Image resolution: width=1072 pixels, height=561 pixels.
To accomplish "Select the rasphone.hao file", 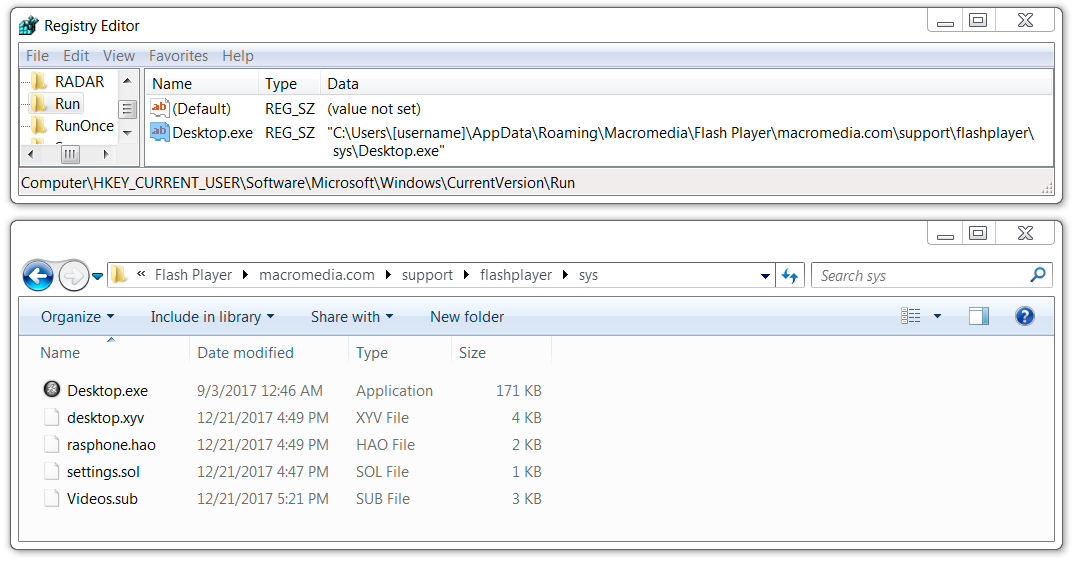I will (x=111, y=446).
